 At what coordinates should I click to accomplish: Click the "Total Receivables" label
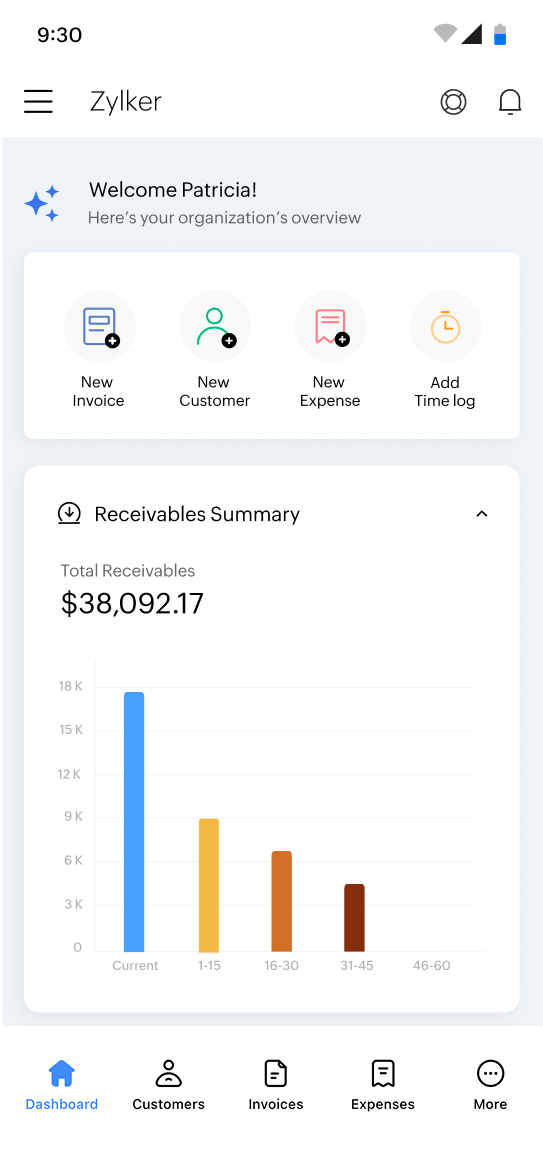(128, 571)
